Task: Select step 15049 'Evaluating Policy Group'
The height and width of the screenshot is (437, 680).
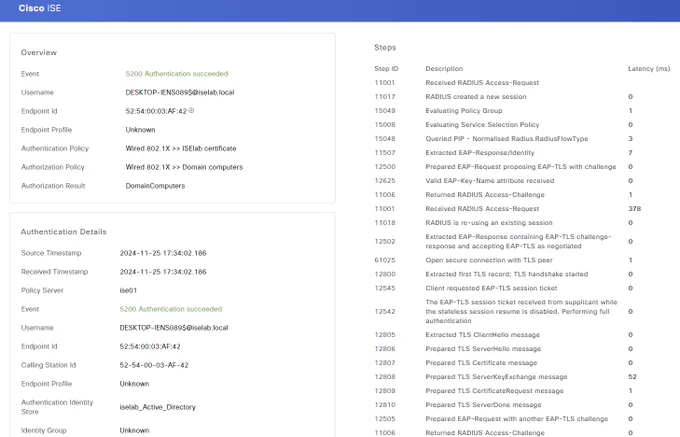Action: point(464,111)
